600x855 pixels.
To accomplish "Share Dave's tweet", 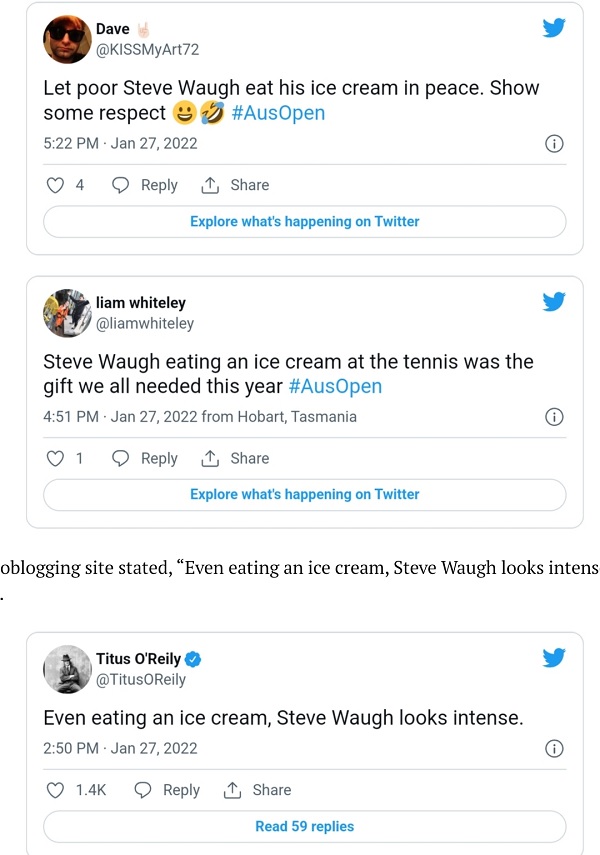I will coord(235,185).
